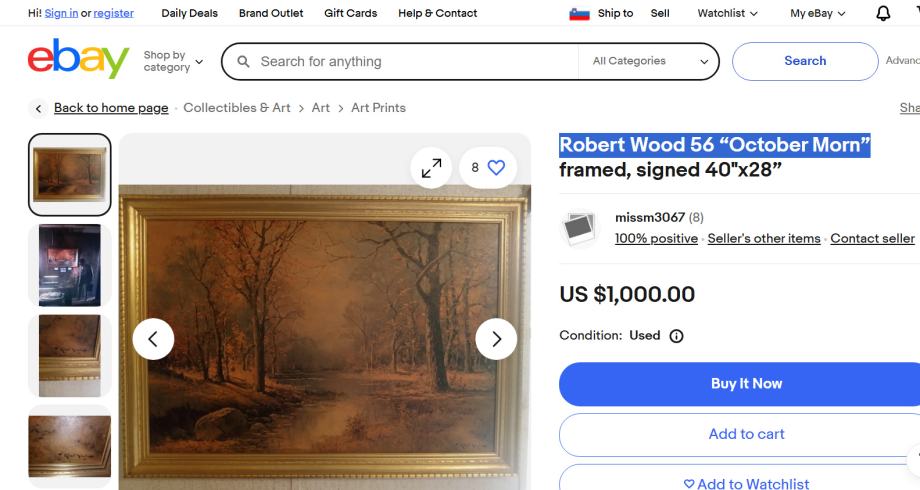Open the Shop by category dropdown

click(x=173, y=61)
